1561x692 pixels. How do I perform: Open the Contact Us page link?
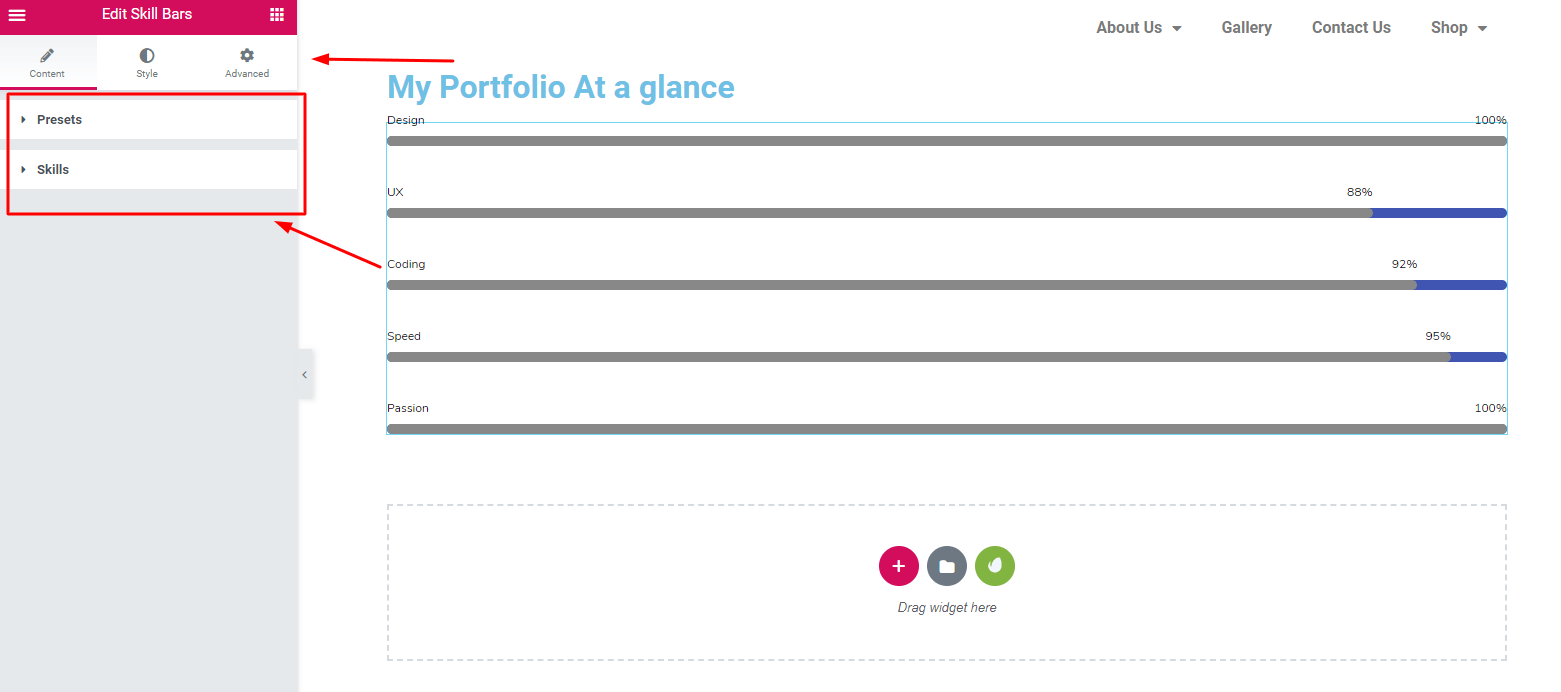pyautogui.click(x=1351, y=28)
